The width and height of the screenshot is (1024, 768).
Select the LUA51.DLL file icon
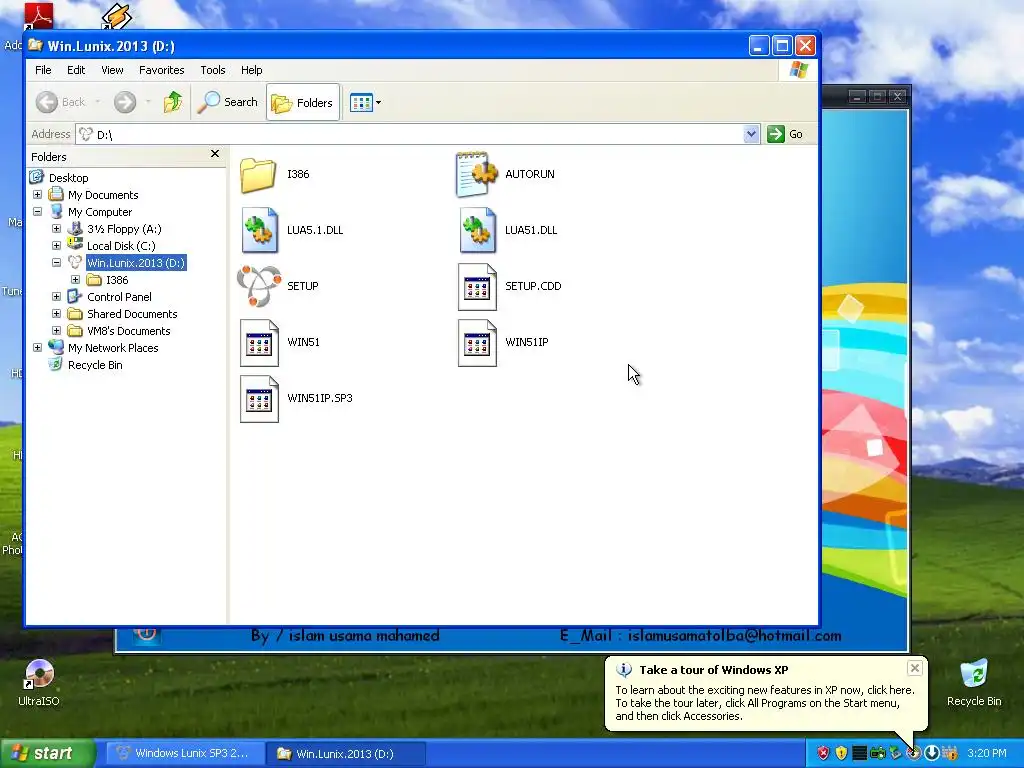[477, 230]
